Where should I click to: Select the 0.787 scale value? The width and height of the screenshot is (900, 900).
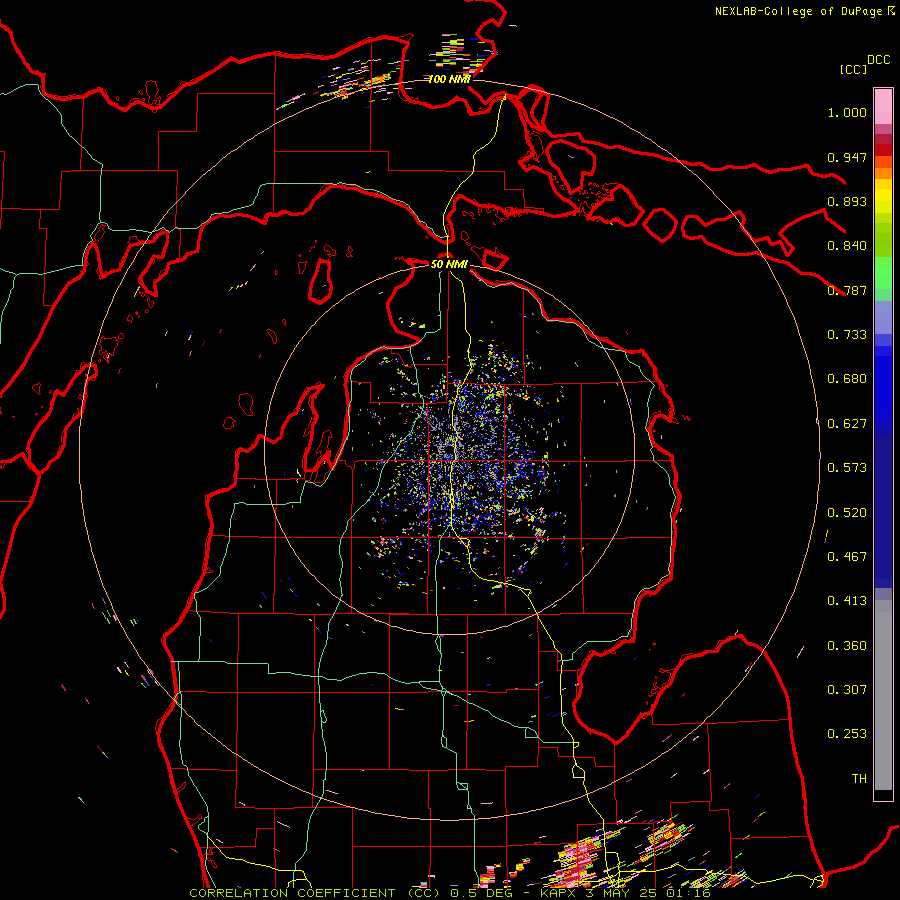coord(847,290)
